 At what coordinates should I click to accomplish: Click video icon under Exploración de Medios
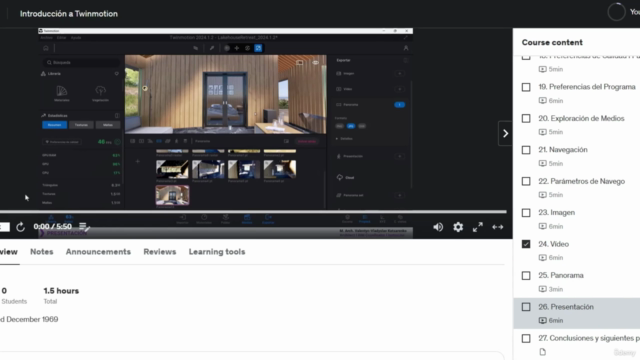(542, 132)
